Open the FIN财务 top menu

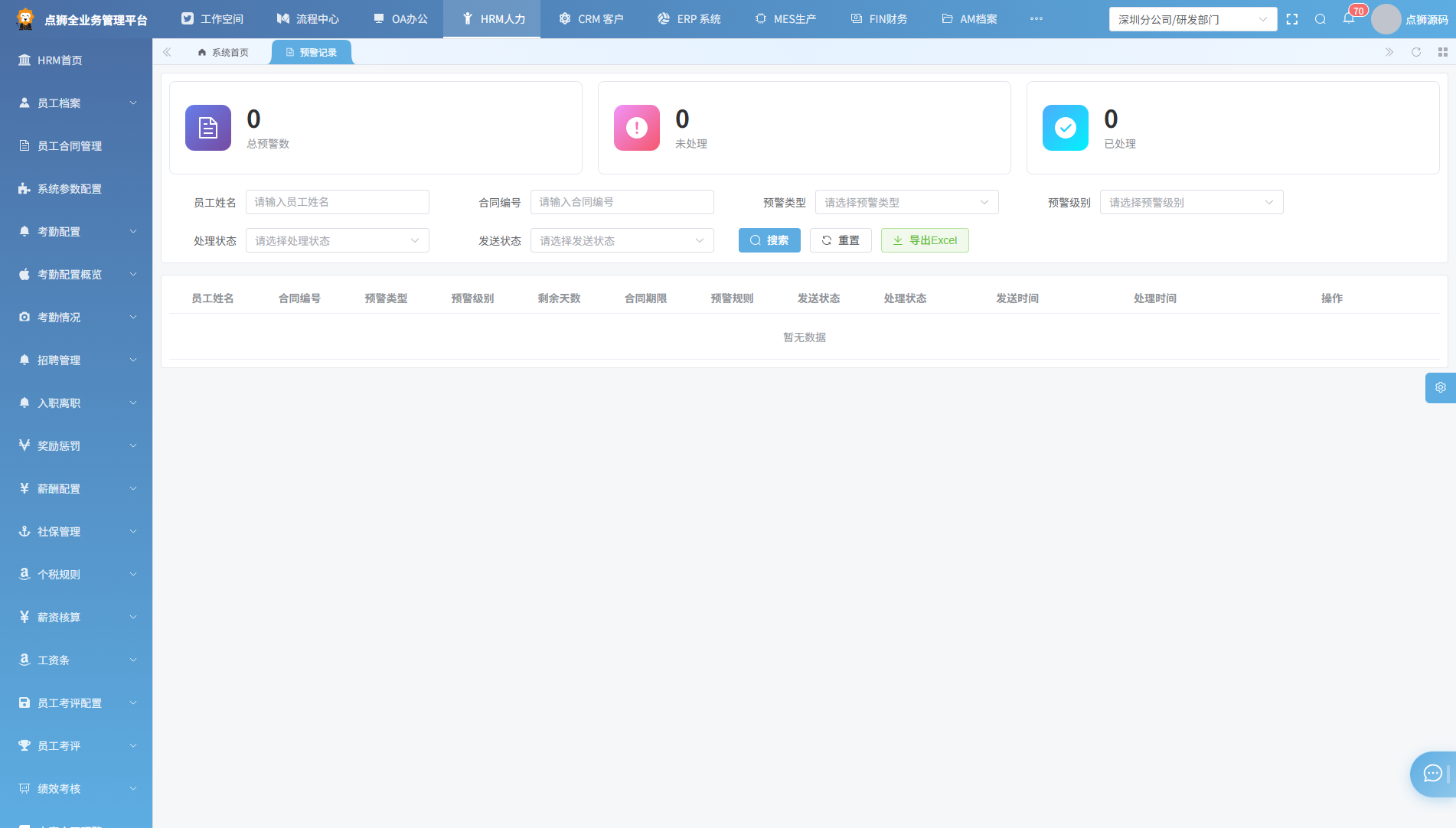click(879, 19)
